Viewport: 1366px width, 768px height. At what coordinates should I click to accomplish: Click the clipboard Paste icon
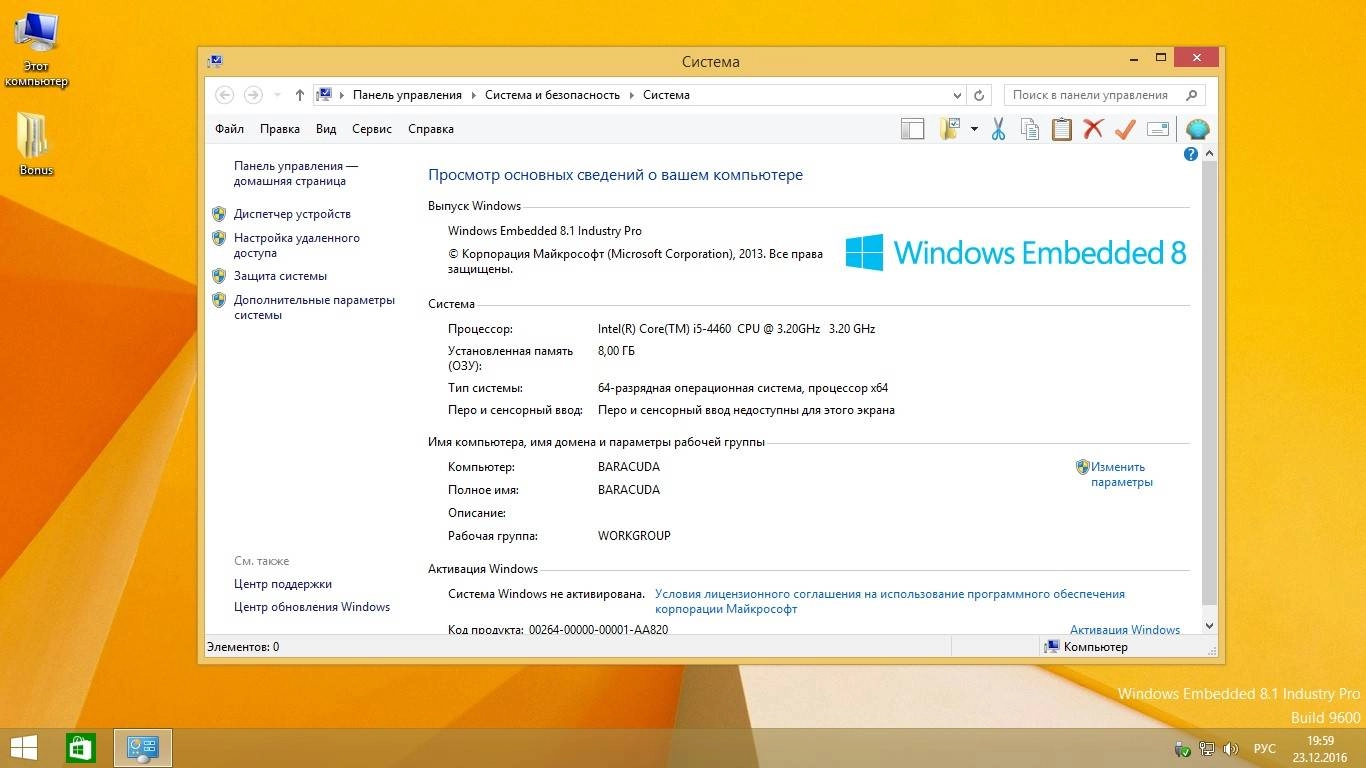click(1061, 129)
